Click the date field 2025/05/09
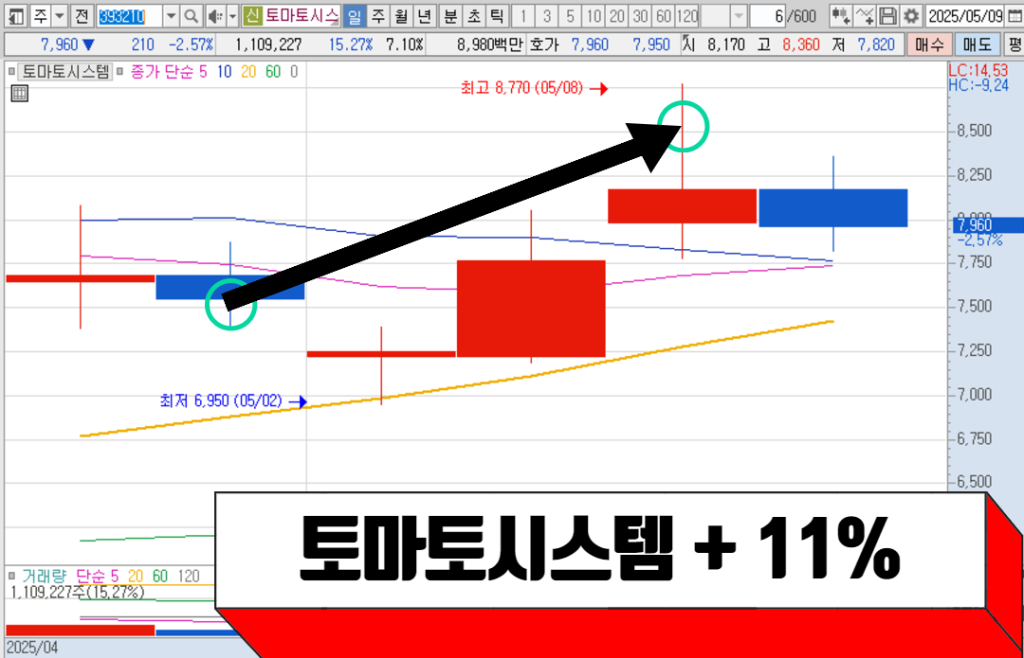 tap(965, 15)
